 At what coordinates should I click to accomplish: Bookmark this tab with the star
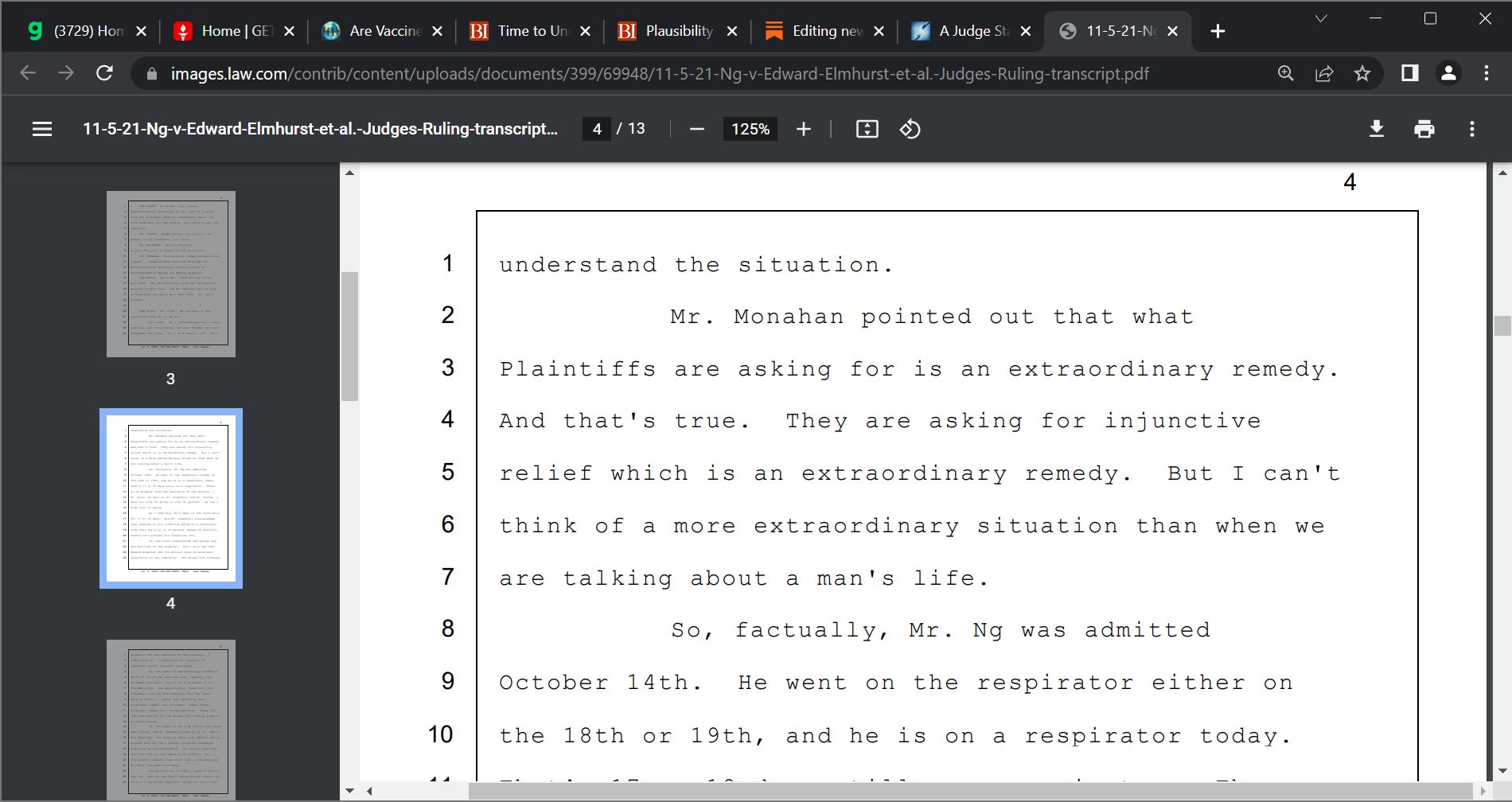click(1362, 73)
